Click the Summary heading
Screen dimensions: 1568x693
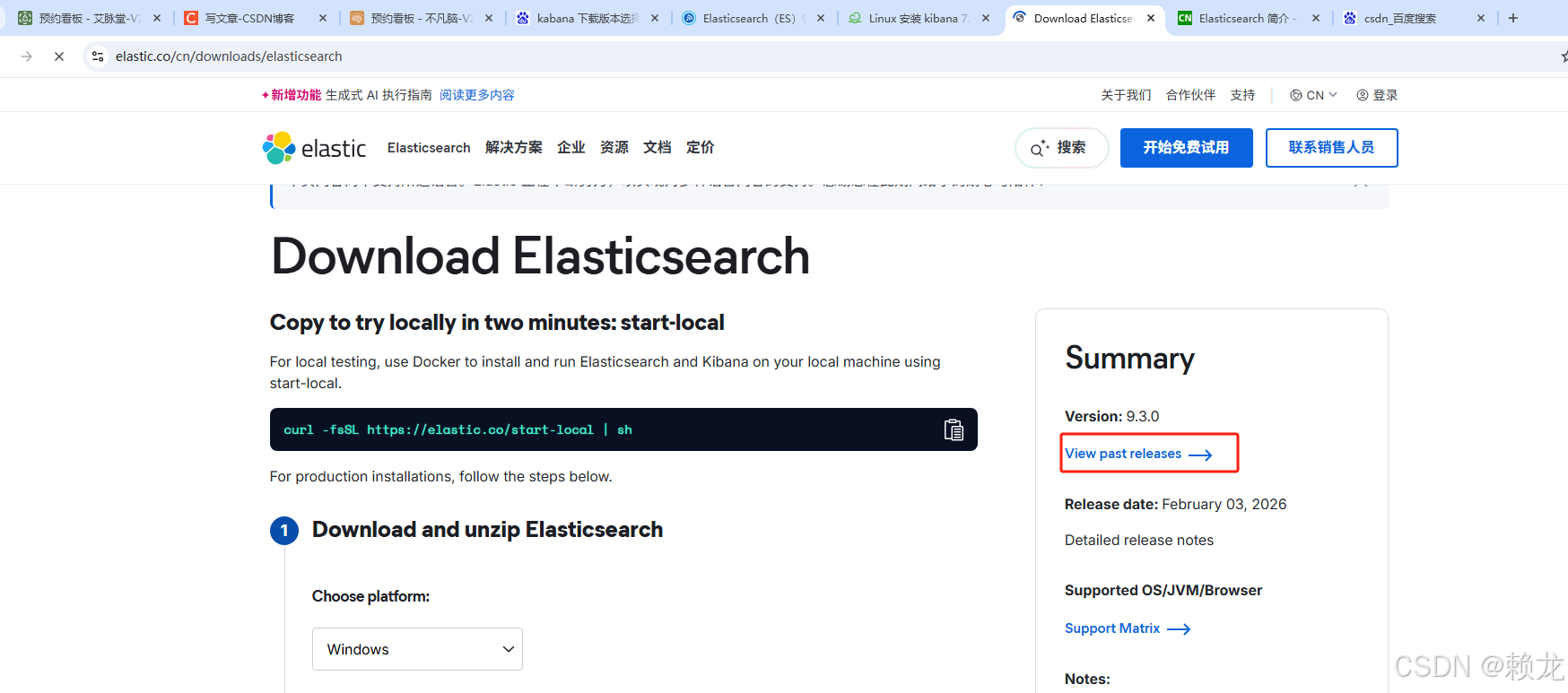coord(1130,359)
